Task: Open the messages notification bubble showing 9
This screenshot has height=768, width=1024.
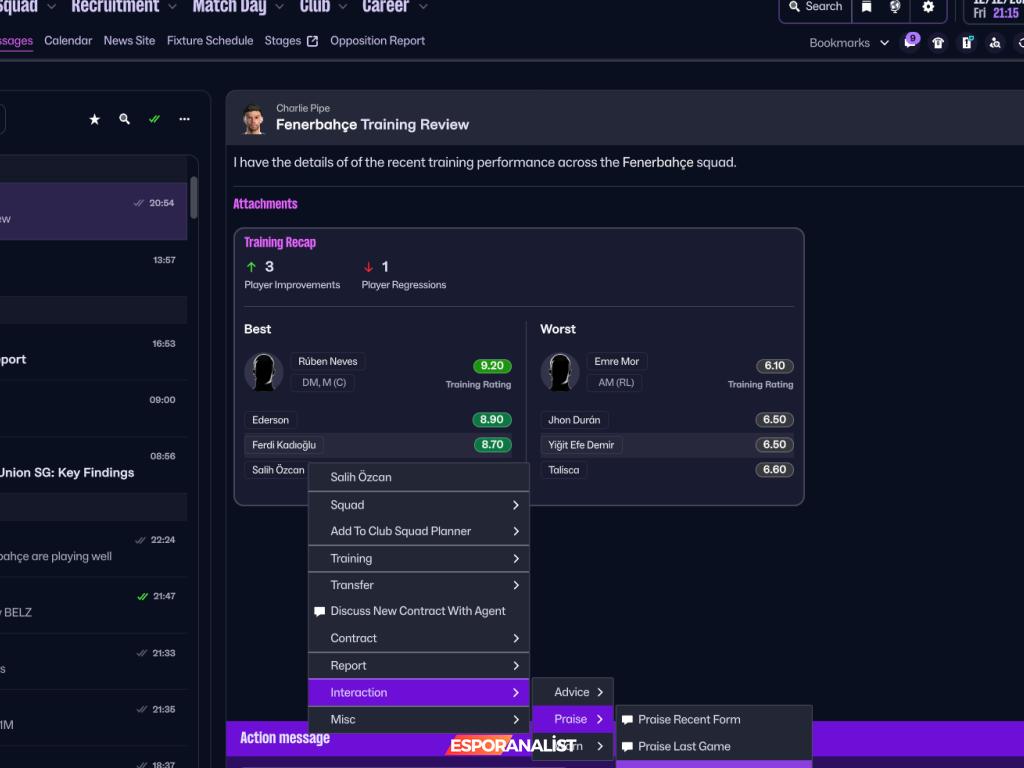Action: pyautogui.click(x=912, y=43)
